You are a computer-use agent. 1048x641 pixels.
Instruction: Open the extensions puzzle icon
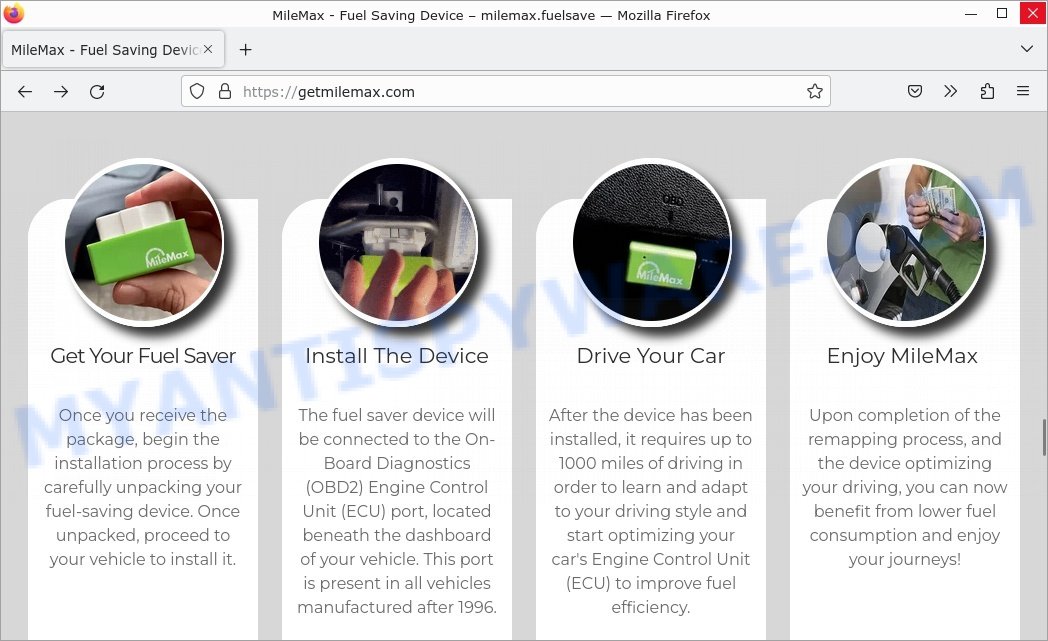(x=987, y=92)
